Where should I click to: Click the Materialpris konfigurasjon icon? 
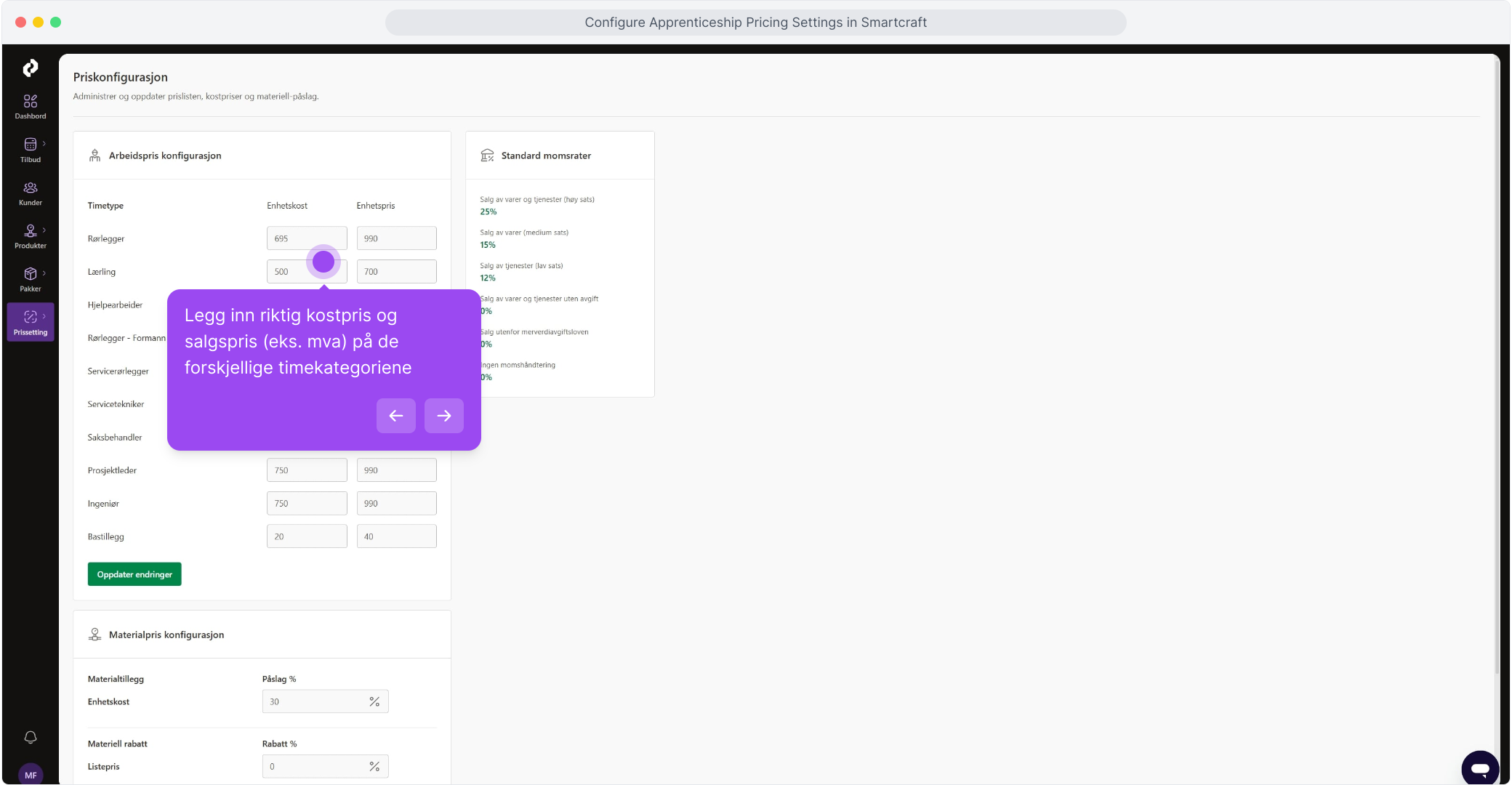pos(94,635)
